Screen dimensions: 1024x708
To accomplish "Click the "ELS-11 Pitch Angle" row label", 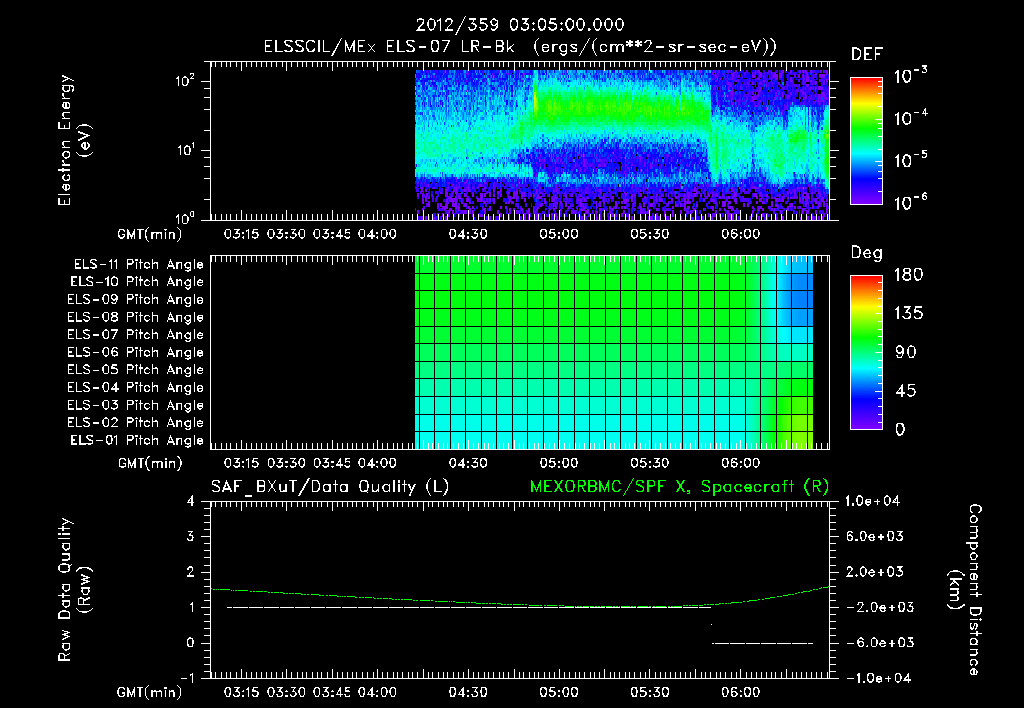I will pyautogui.click(x=138, y=265).
